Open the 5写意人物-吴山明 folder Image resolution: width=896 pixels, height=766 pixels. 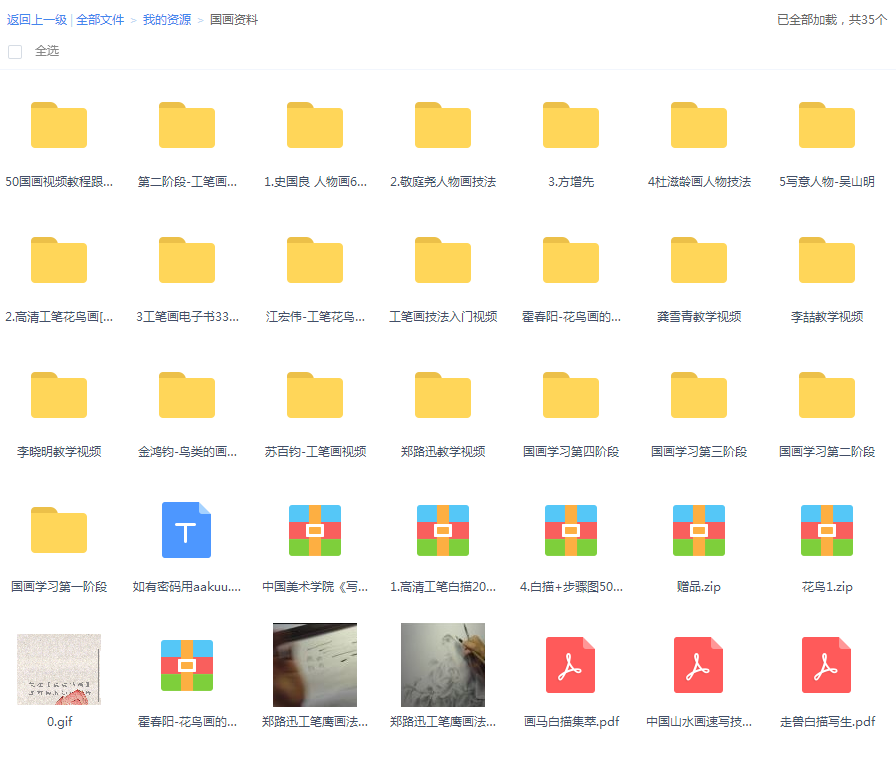pyautogui.click(x=827, y=126)
